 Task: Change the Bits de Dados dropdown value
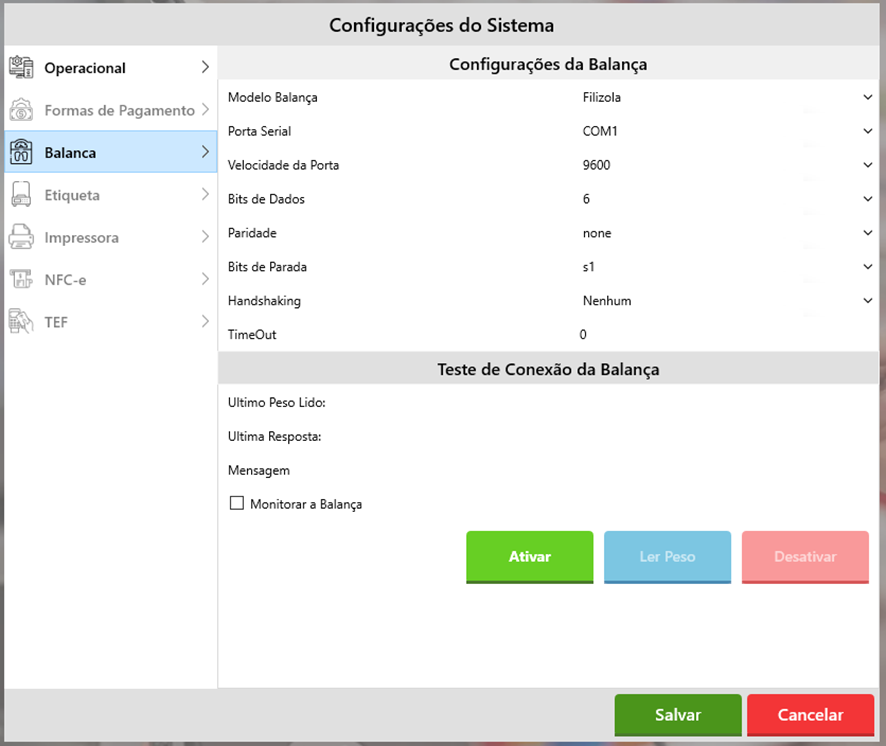(727, 199)
